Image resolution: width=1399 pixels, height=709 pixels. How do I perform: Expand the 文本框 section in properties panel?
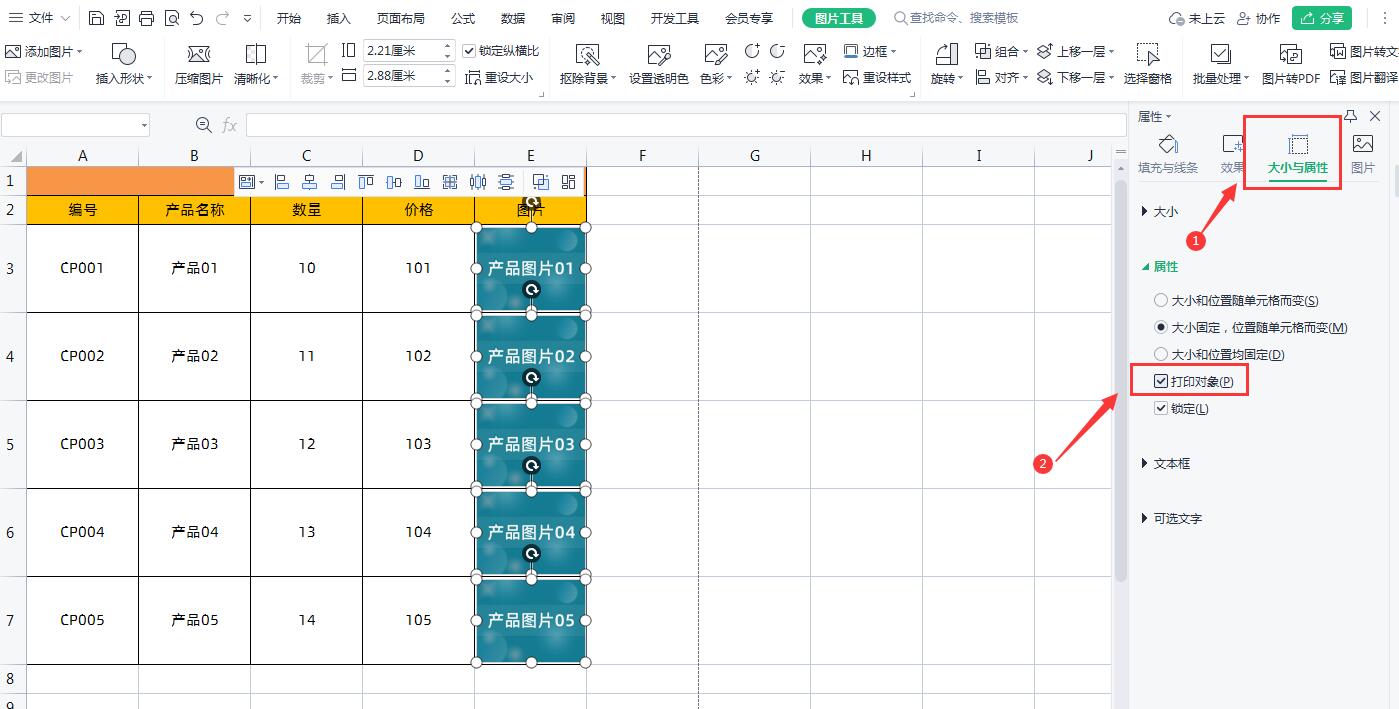pyautogui.click(x=1167, y=465)
